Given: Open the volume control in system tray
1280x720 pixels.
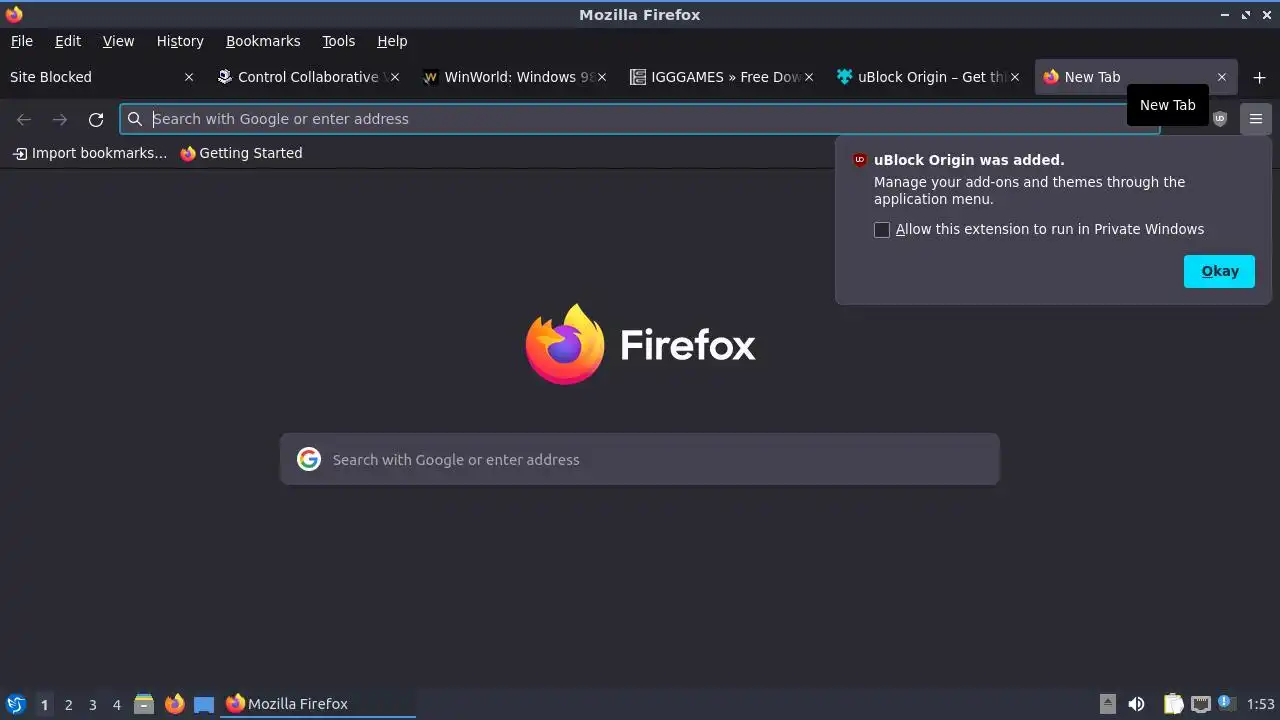Looking at the screenshot, I should coord(1136,704).
